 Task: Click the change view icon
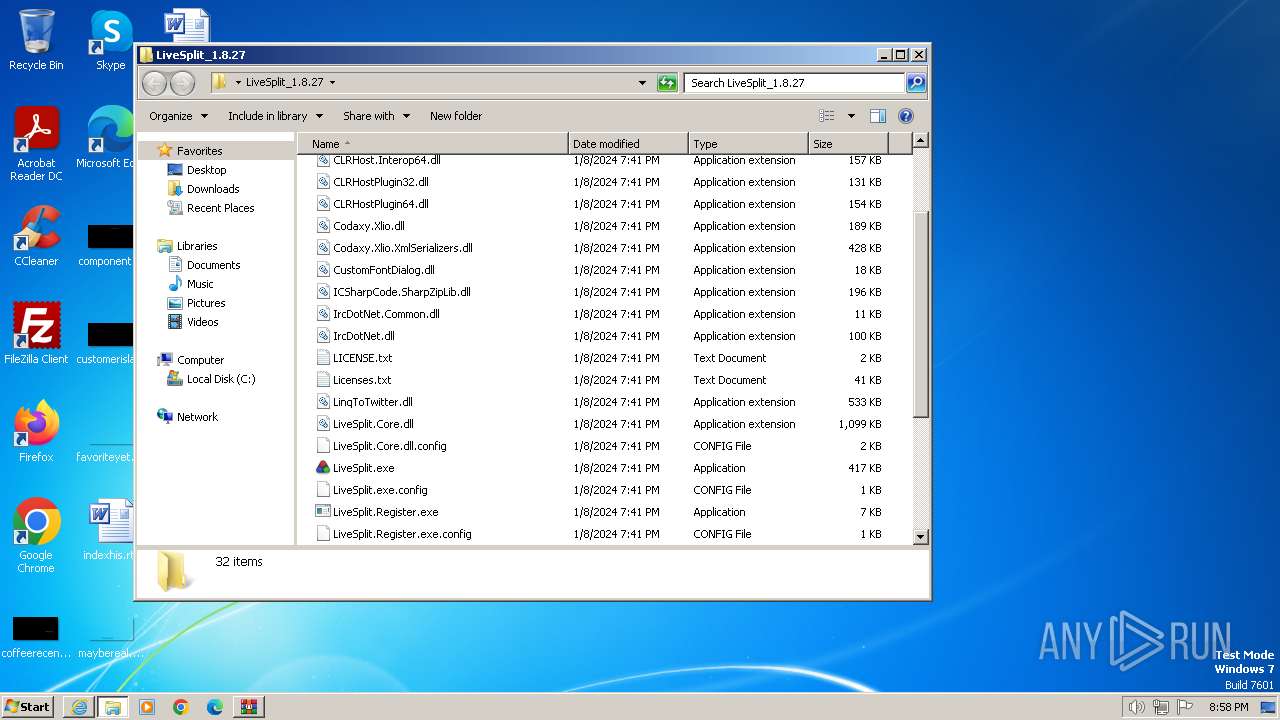[x=827, y=116]
